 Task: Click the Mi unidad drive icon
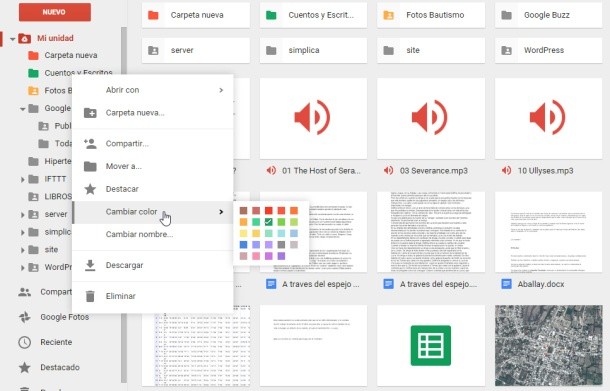pos(25,38)
